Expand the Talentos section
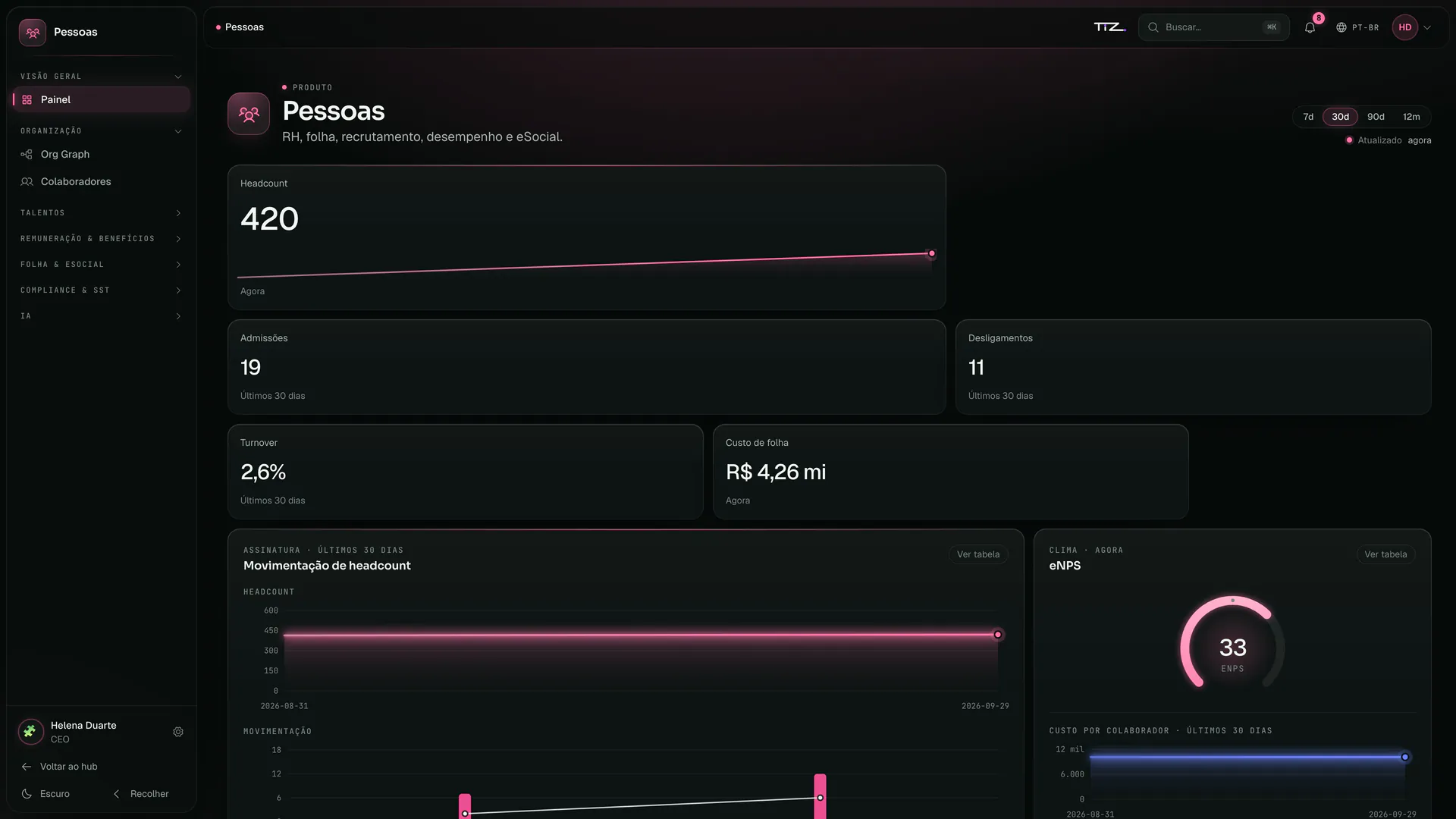Viewport: 1456px width, 819px height. [102, 213]
